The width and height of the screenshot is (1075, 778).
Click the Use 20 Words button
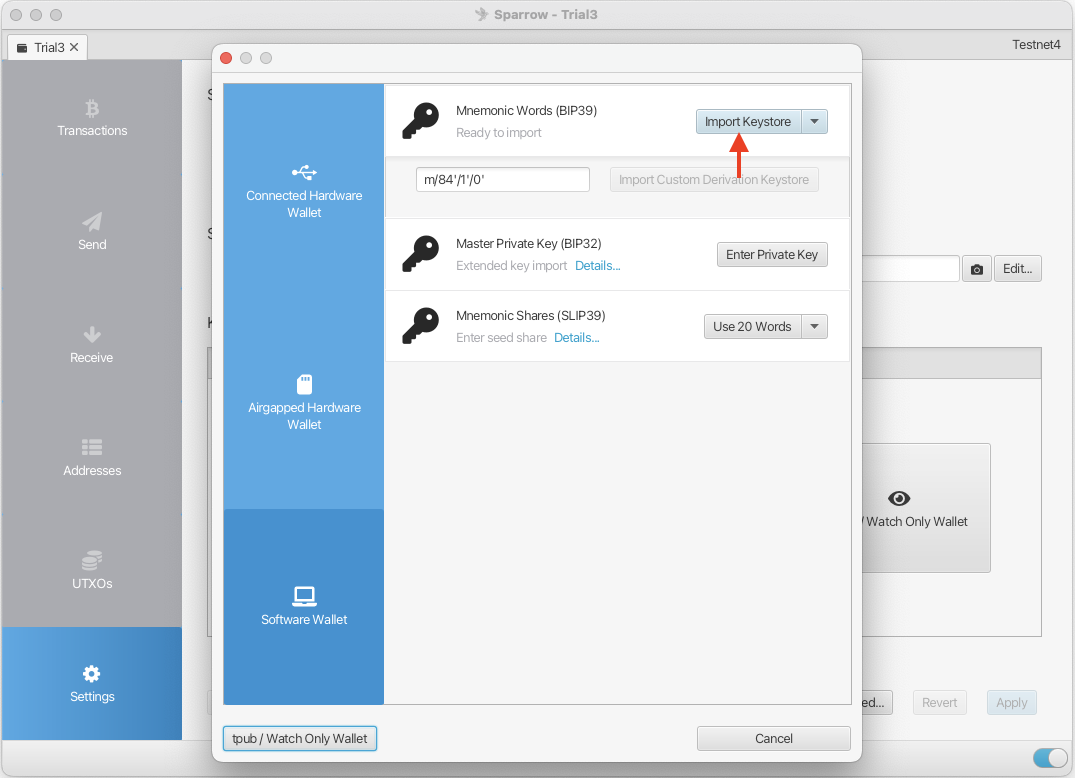pos(752,326)
